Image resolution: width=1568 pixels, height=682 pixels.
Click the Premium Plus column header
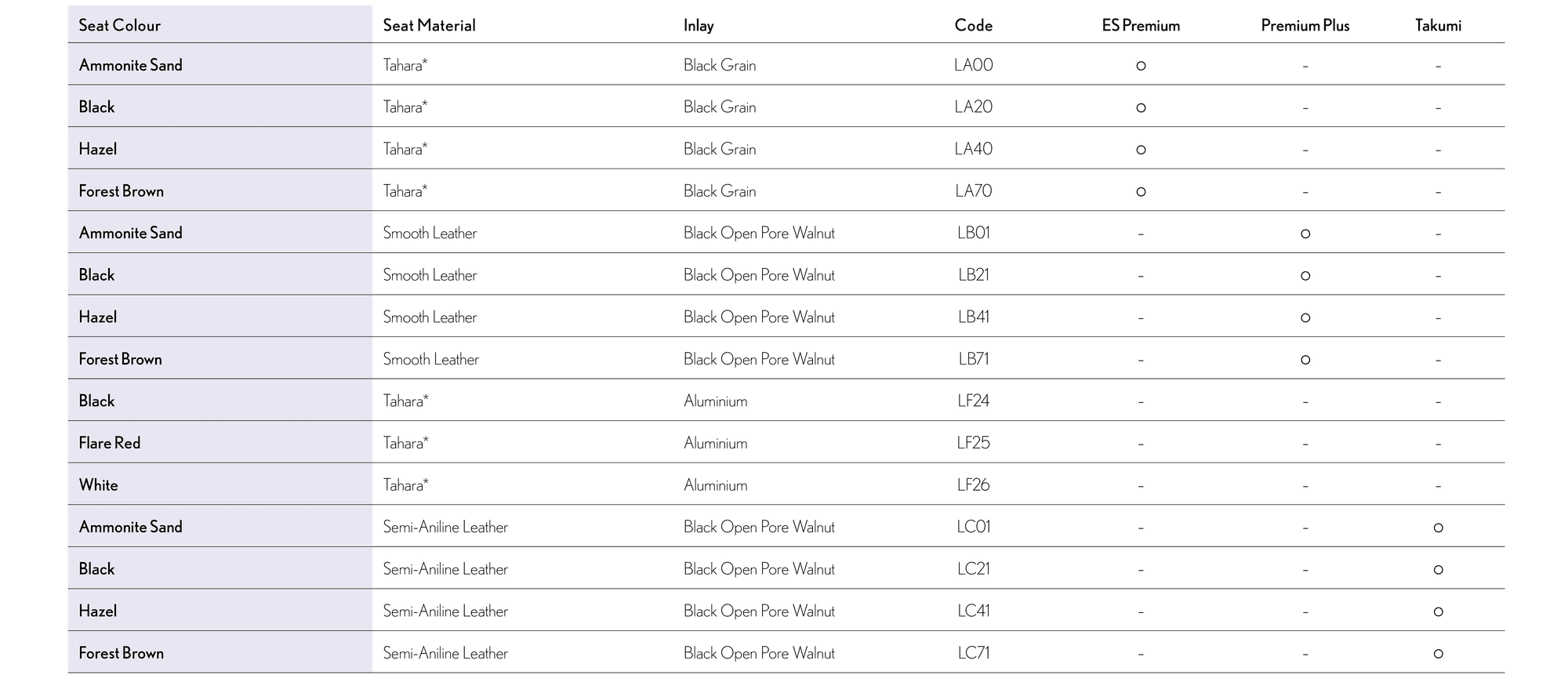tap(1305, 25)
